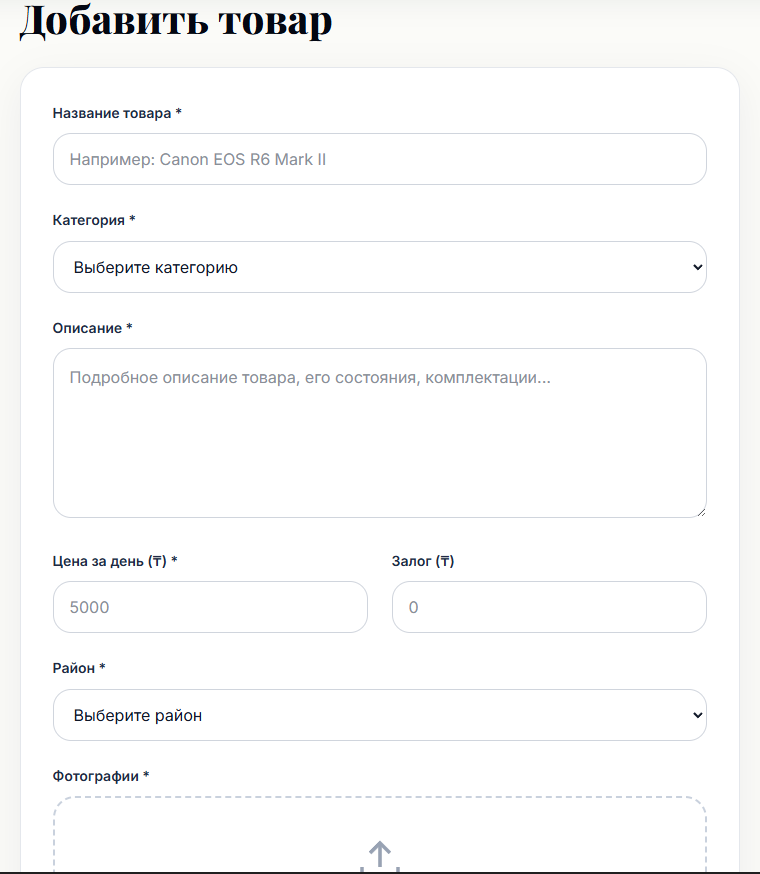This screenshot has width=760, height=874.
Task: Click the 'Район *' field label
Action: (79, 668)
